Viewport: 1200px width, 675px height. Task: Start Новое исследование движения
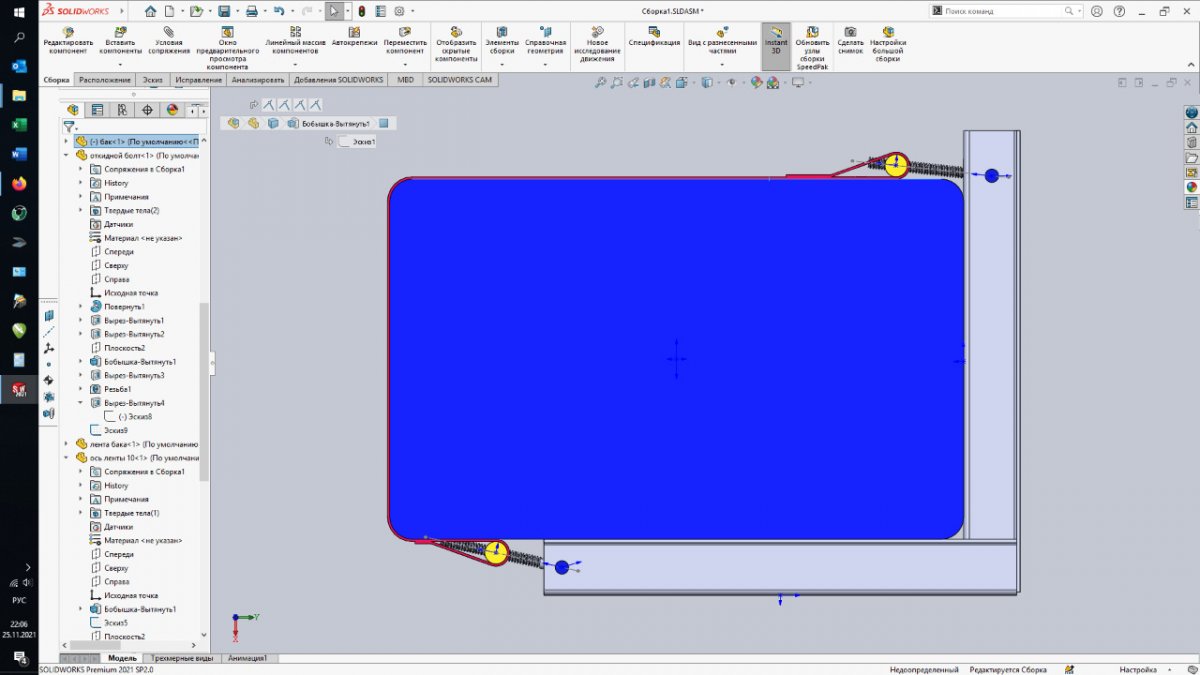(x=597, y=45)
